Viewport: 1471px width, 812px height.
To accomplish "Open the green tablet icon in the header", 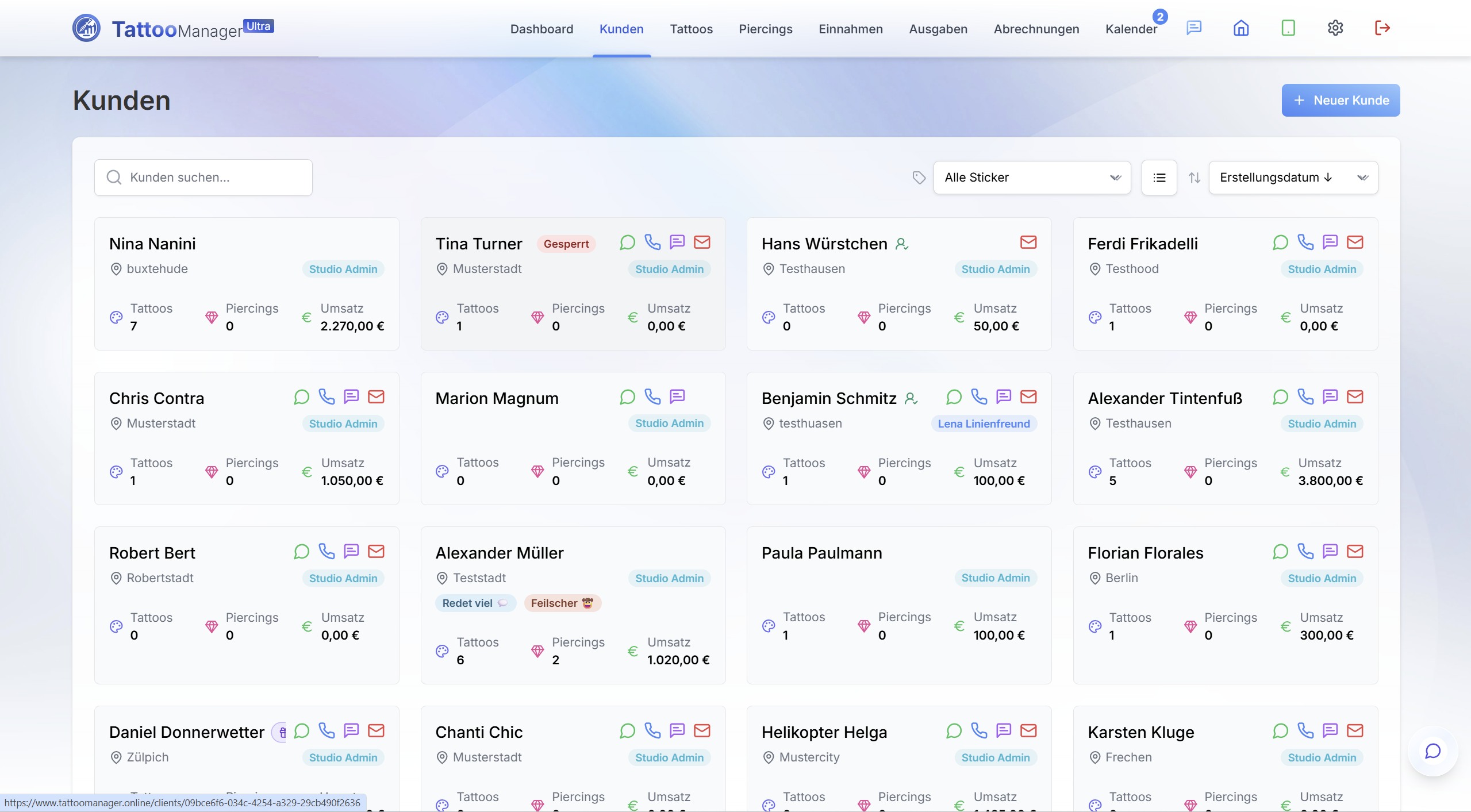I will coord(1288,28).
